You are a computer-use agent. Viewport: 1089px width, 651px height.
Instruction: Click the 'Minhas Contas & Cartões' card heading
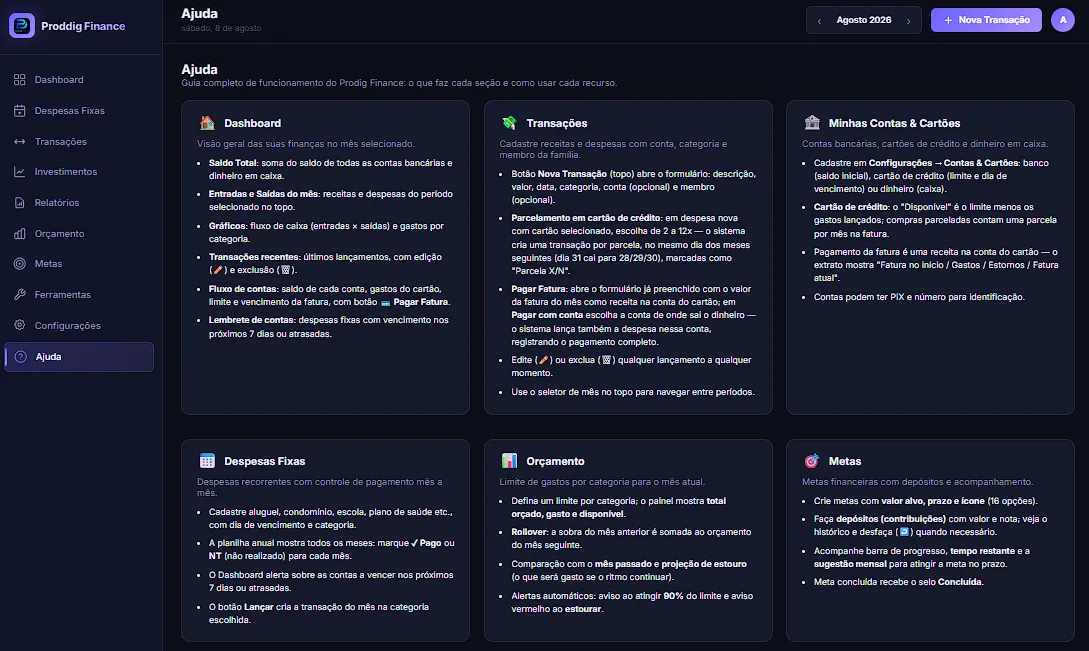pyautogui.click(x=895, y=123)
